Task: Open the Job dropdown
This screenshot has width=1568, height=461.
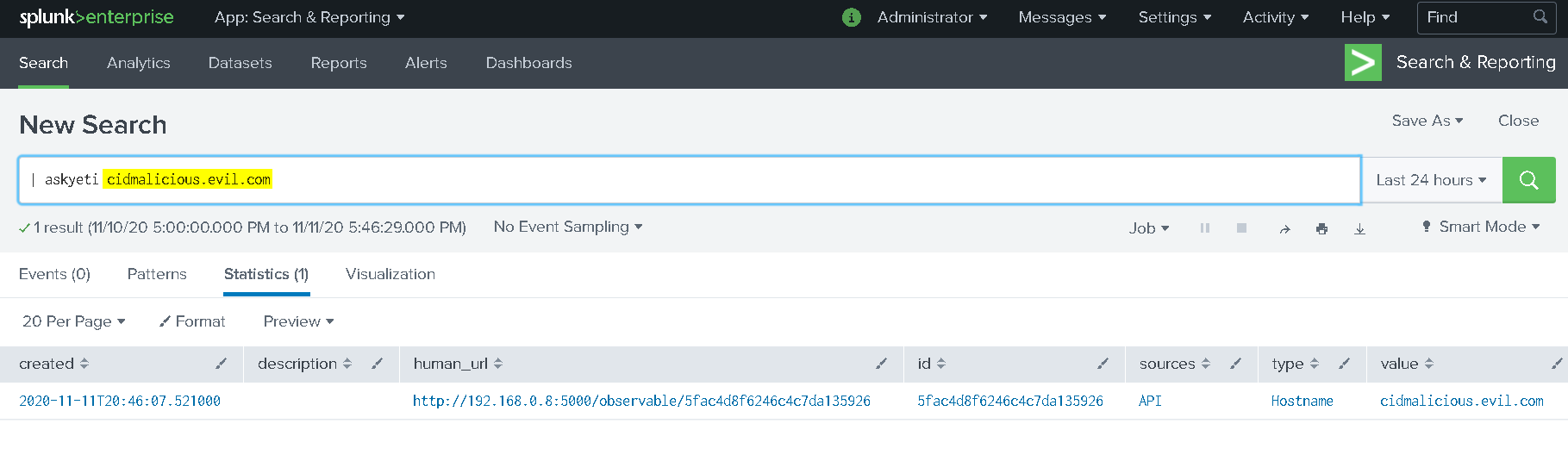Action: point(1149,228)
